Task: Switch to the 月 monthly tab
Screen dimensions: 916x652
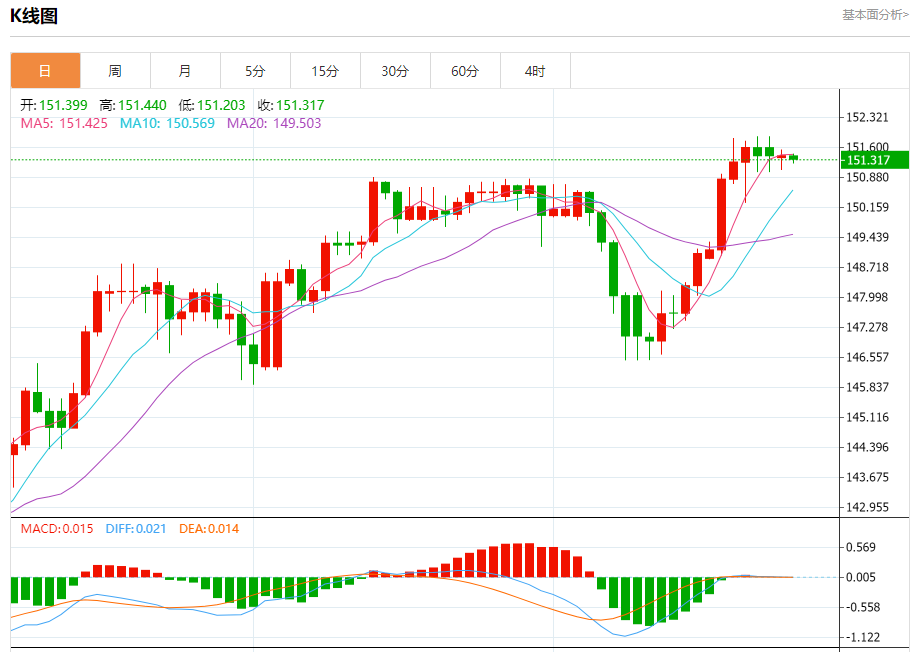Action: [185, 71]
